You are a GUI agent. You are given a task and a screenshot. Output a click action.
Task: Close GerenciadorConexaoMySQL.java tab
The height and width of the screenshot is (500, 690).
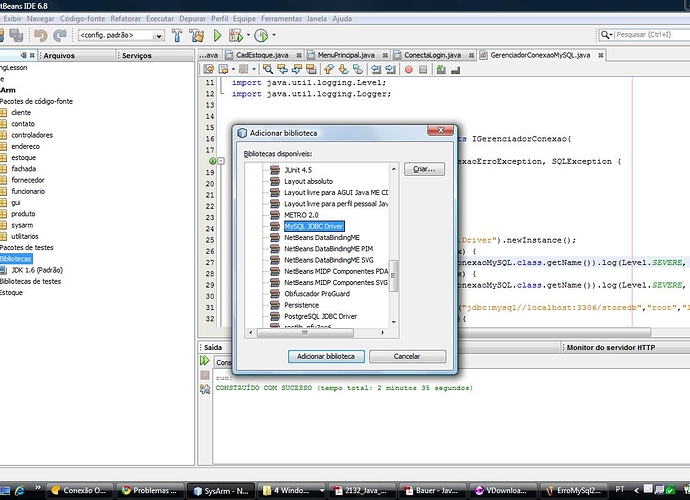coord(601,55)
